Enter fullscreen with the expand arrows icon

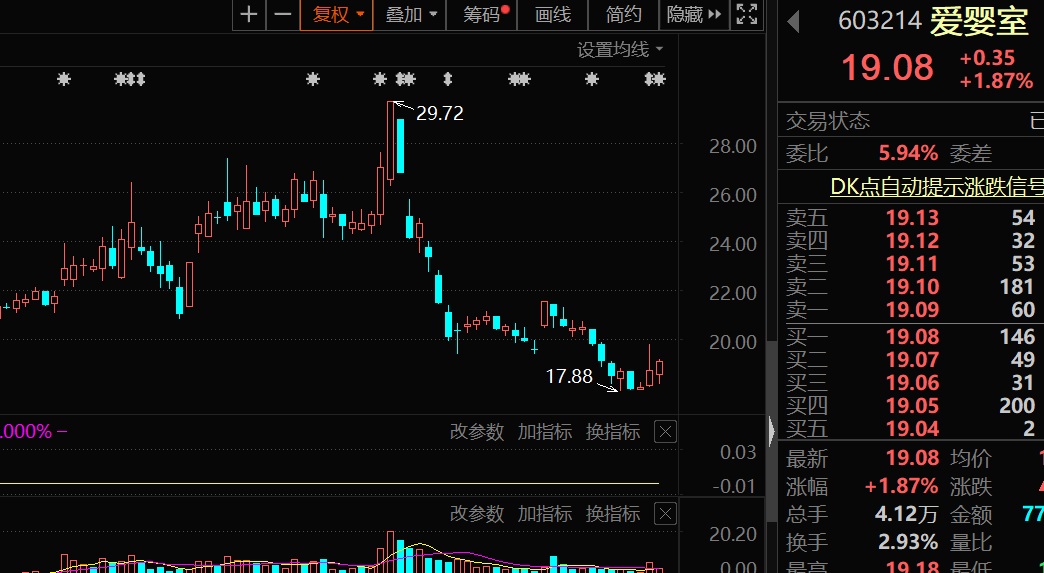746,14
